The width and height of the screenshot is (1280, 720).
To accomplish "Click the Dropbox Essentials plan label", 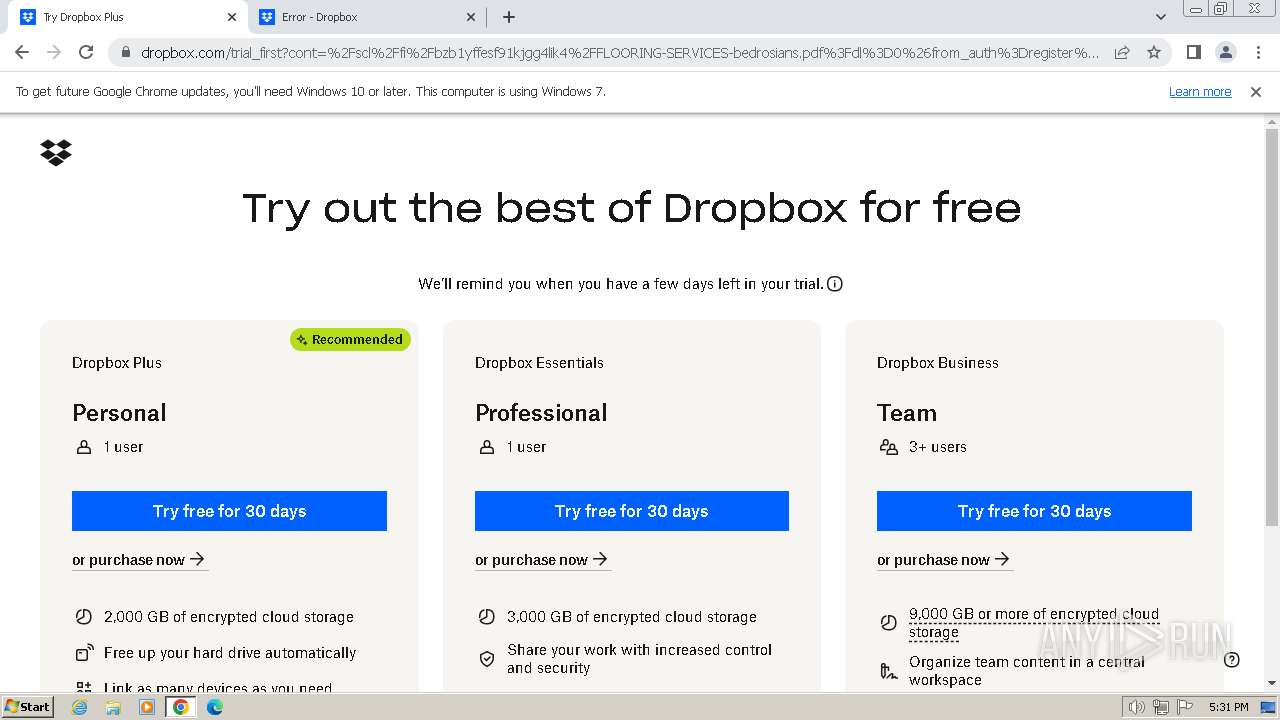I will point(539,363).
